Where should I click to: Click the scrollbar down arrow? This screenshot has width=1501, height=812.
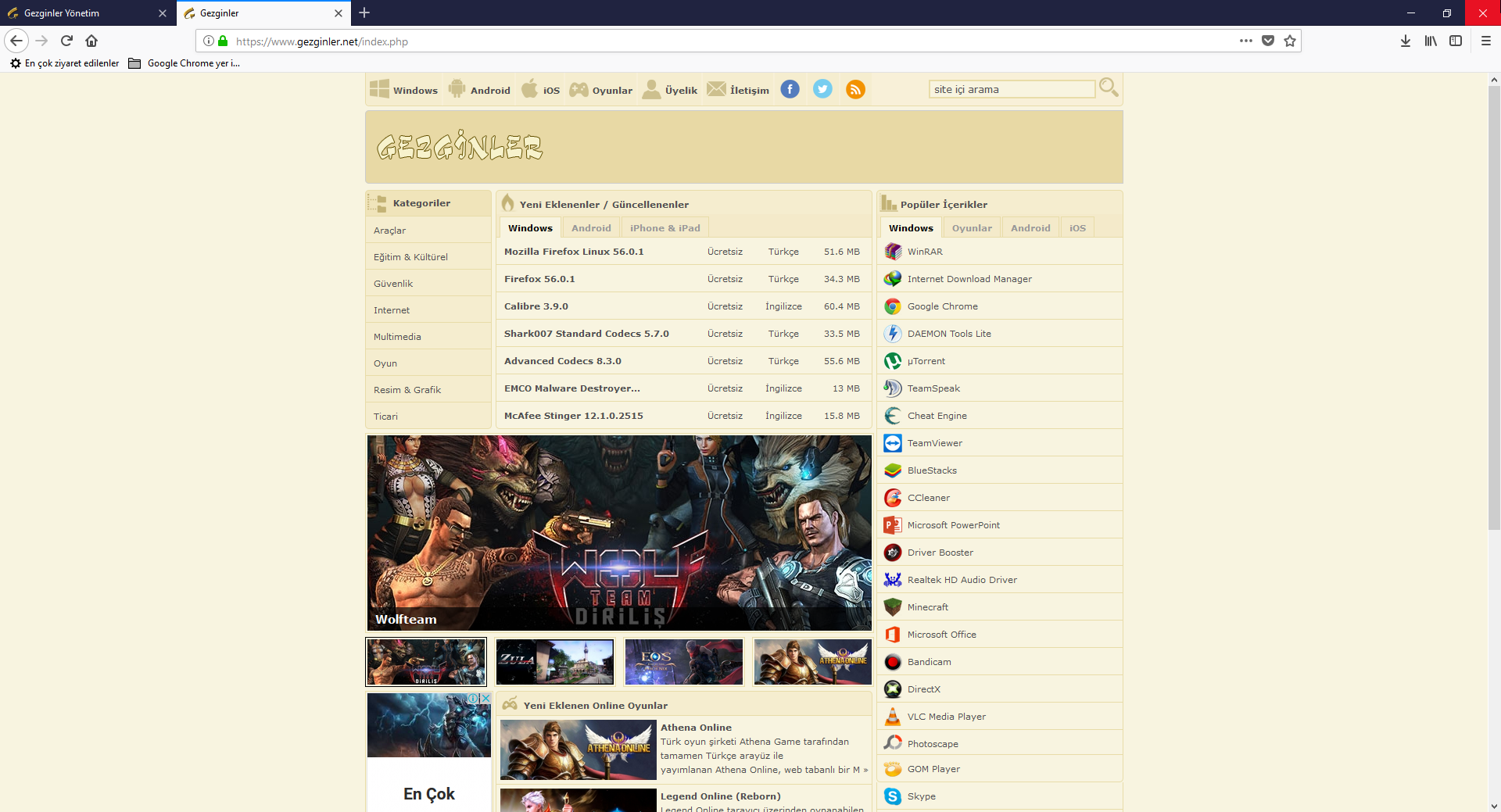(1493, 806)
